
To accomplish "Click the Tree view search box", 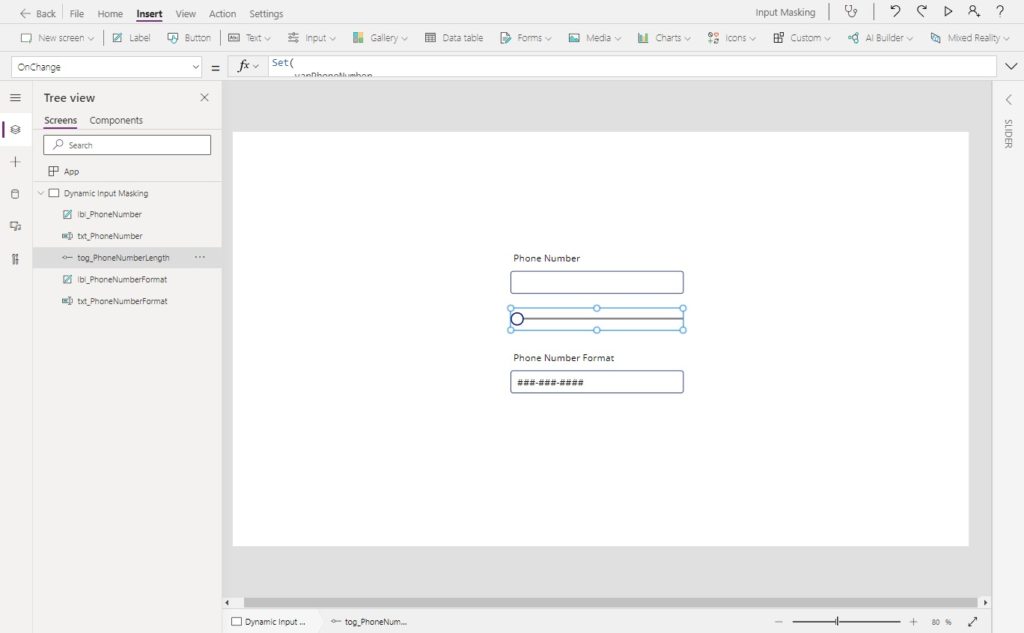I will (x=127, y=145).
